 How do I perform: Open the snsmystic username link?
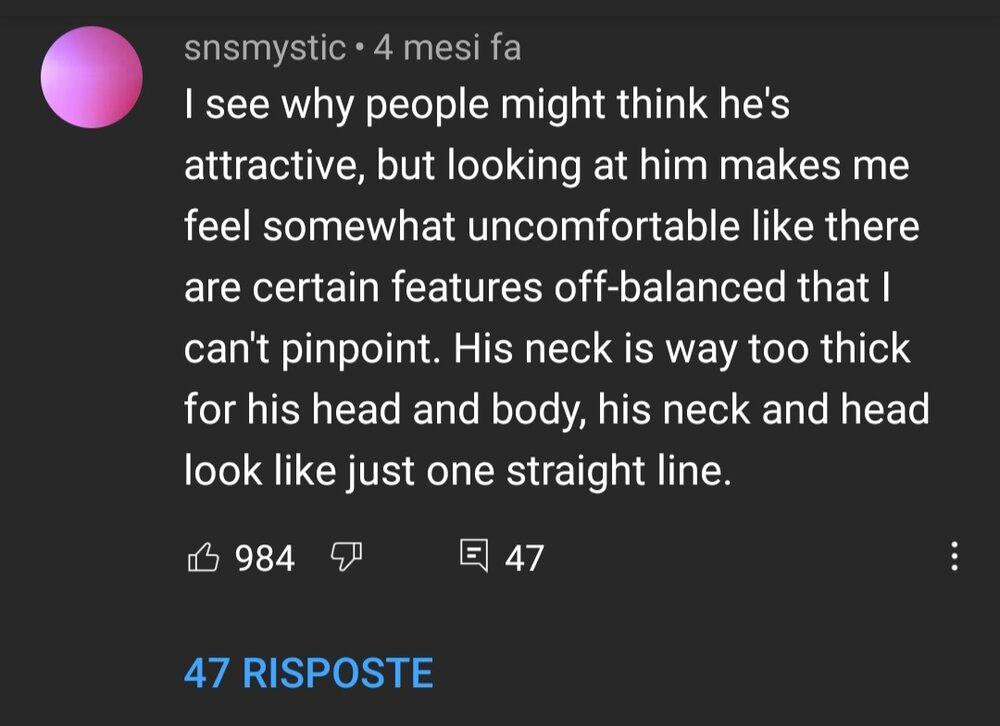pos(265,48)
